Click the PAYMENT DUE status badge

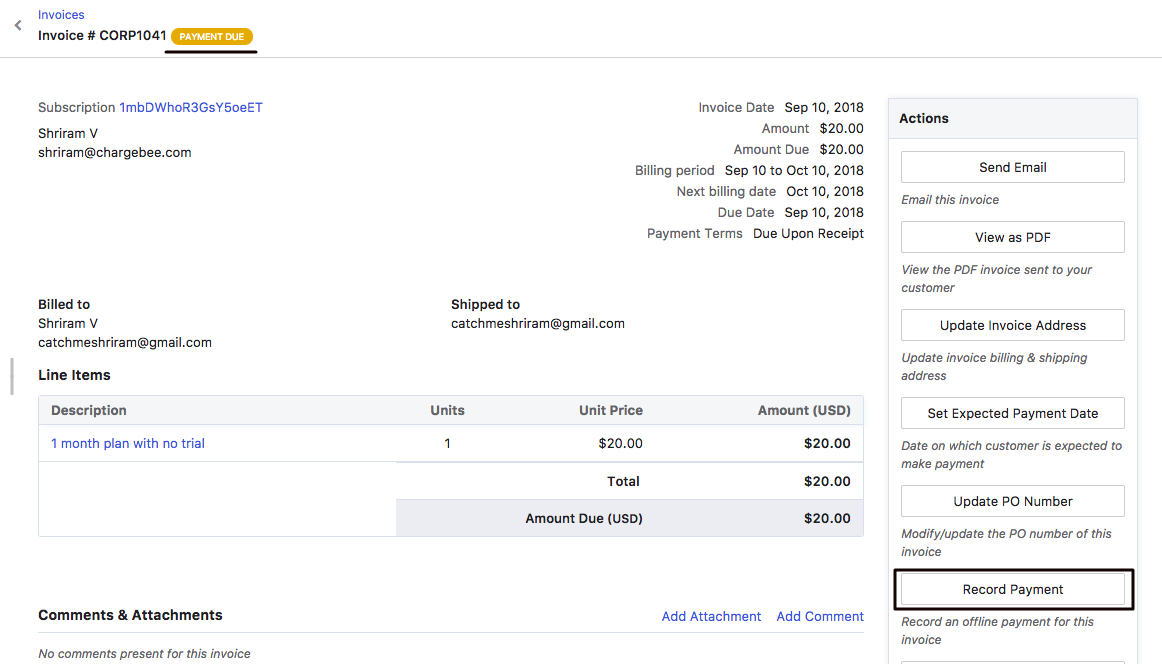click(212, 37)
